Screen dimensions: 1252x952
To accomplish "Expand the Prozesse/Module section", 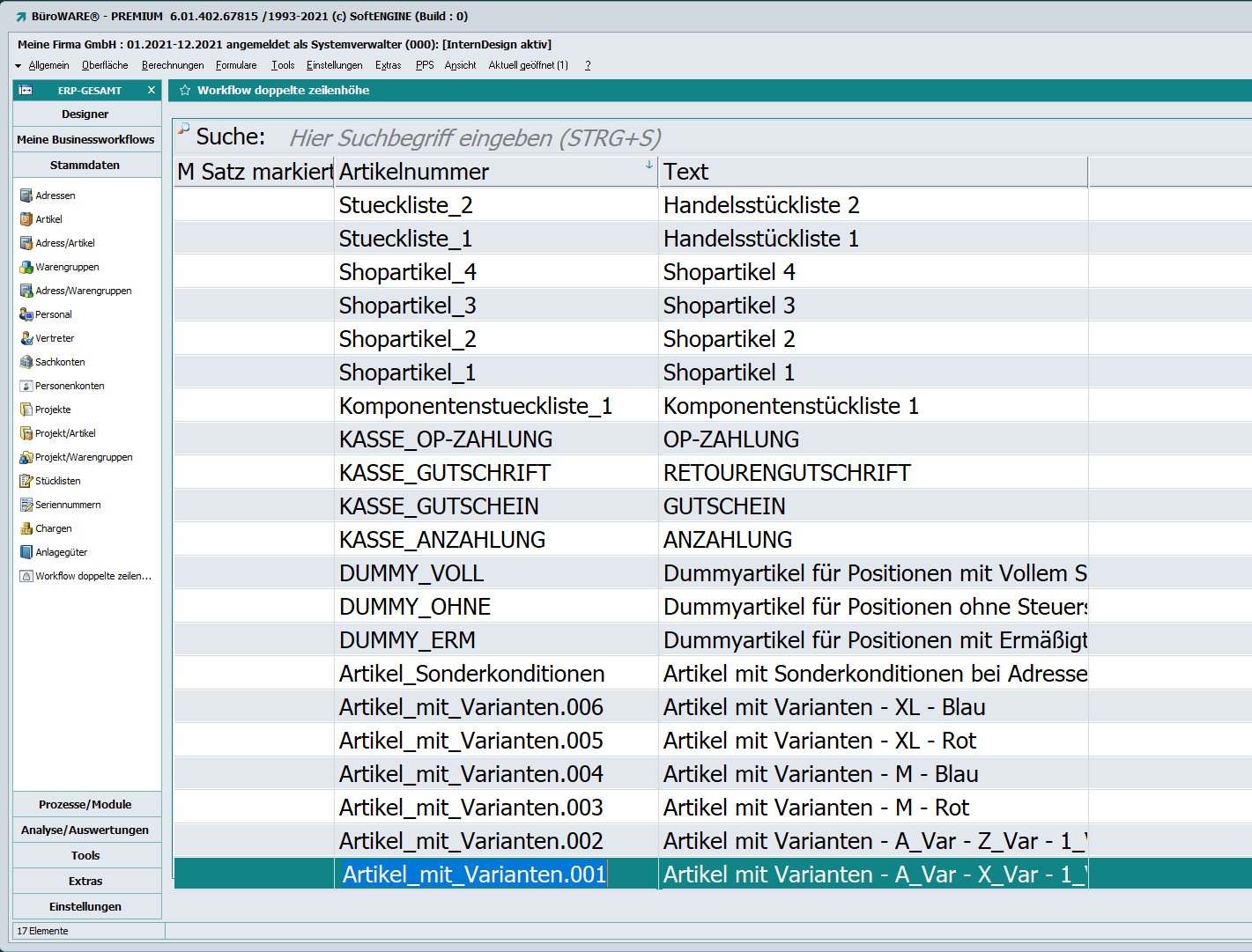I will pyautogui.click(x=86, y=804).
